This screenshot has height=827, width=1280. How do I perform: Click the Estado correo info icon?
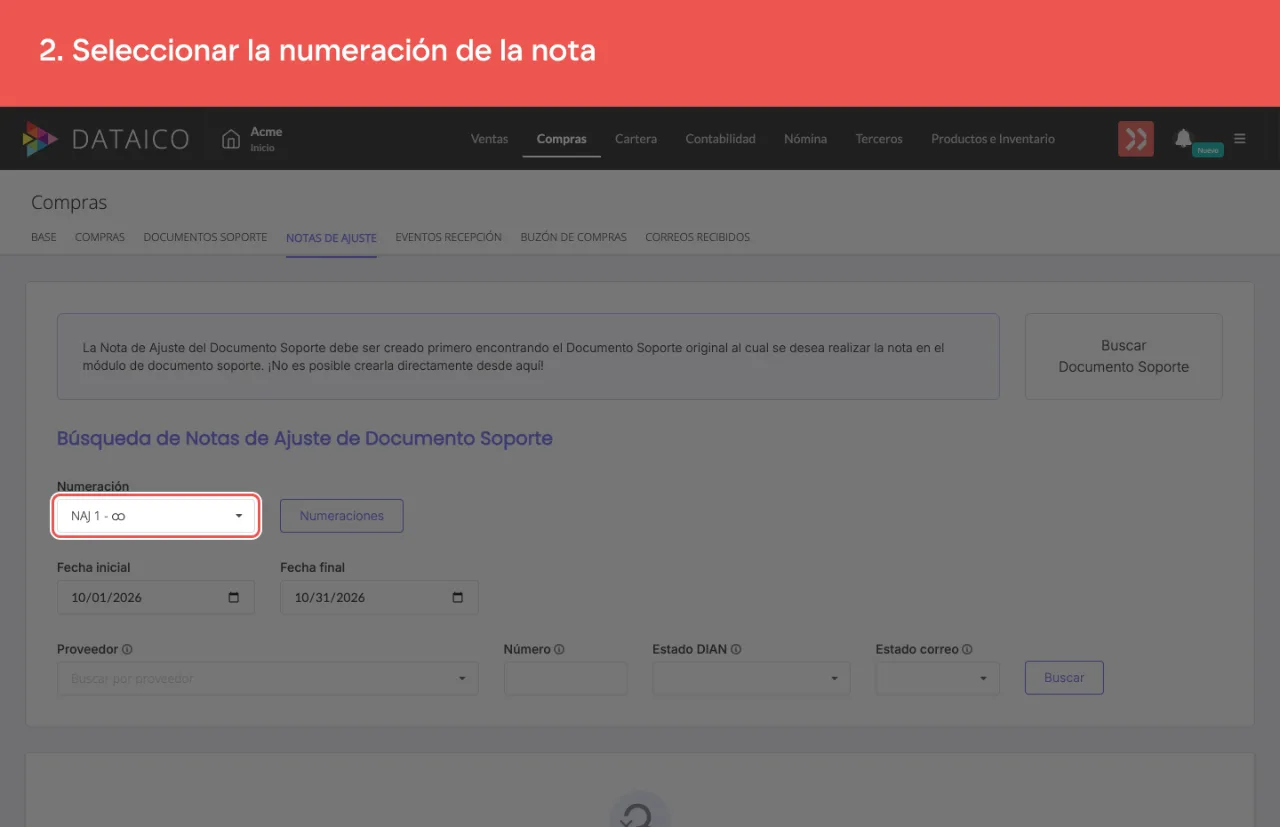pos(967,649)
